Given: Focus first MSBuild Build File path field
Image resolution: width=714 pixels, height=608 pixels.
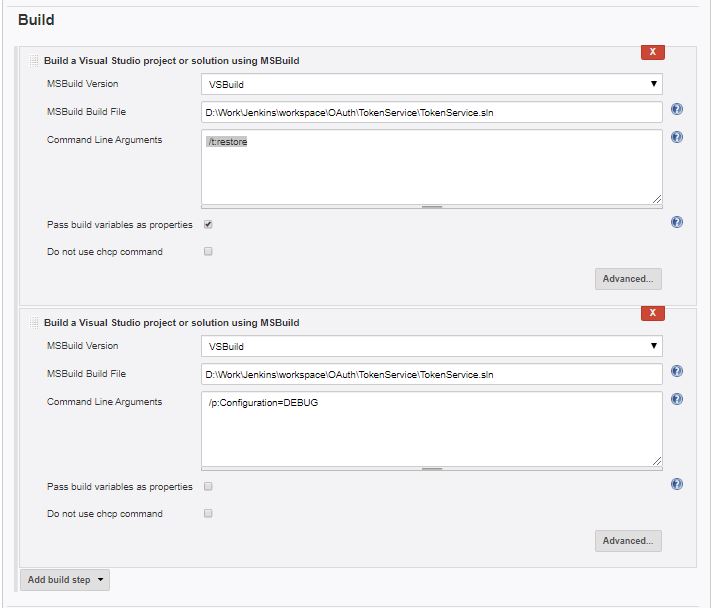Looking at the screenshot, I should click(x=432, y=112).
